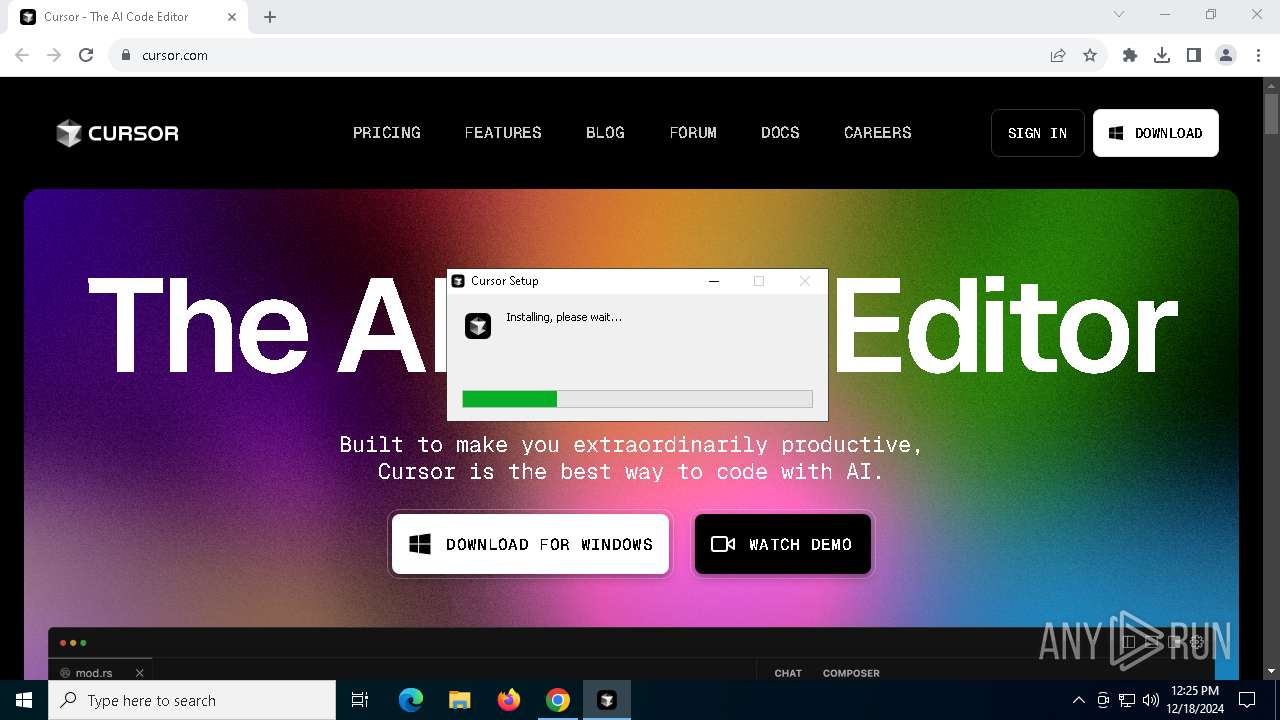The height and width of the screenshot is (720, 1280).
Task: Switch to Cursor Setup on taskbar
Action: point(606,700)
